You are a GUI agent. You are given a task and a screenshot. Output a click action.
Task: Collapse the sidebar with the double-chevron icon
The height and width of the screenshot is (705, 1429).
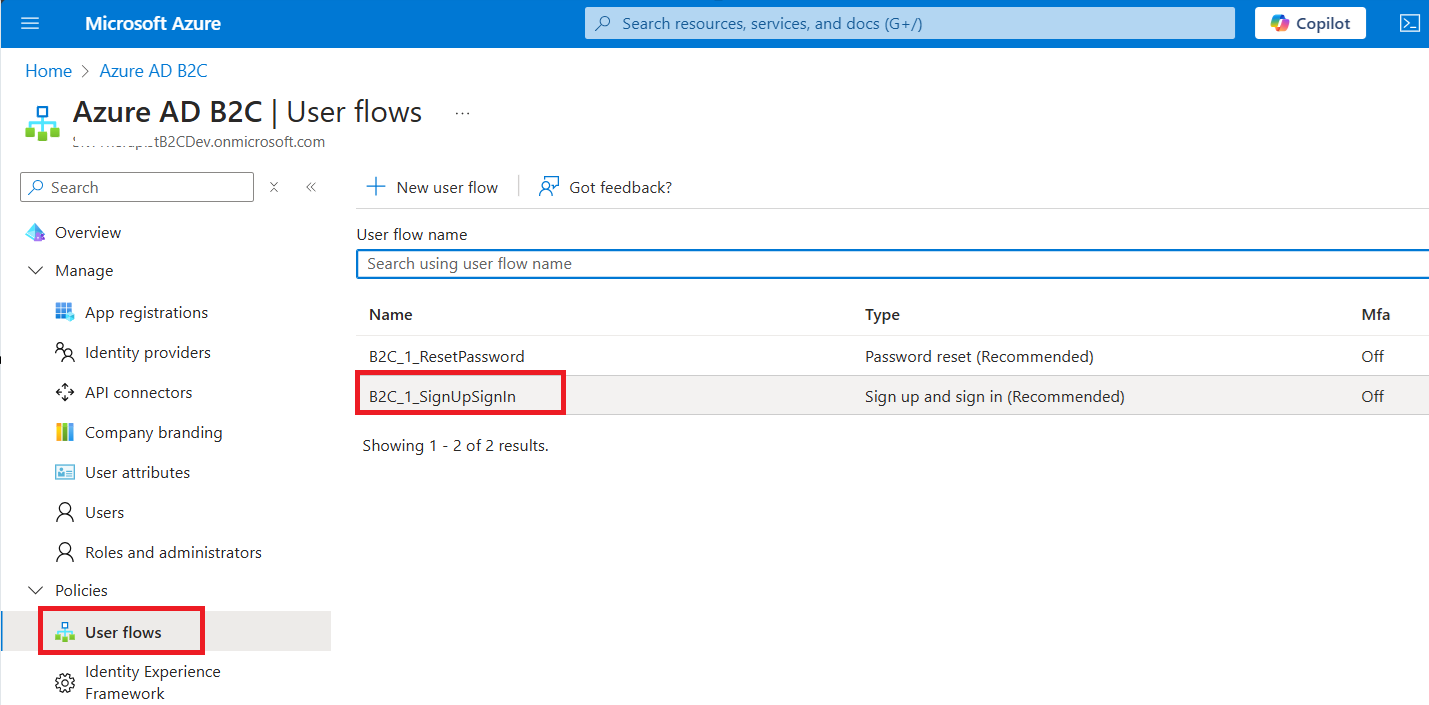(x=311, y=187)
